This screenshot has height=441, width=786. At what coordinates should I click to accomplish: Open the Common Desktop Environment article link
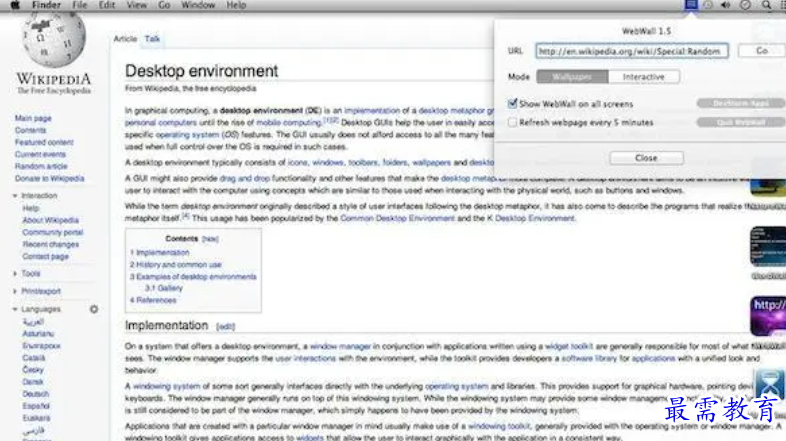pos(398,218)
